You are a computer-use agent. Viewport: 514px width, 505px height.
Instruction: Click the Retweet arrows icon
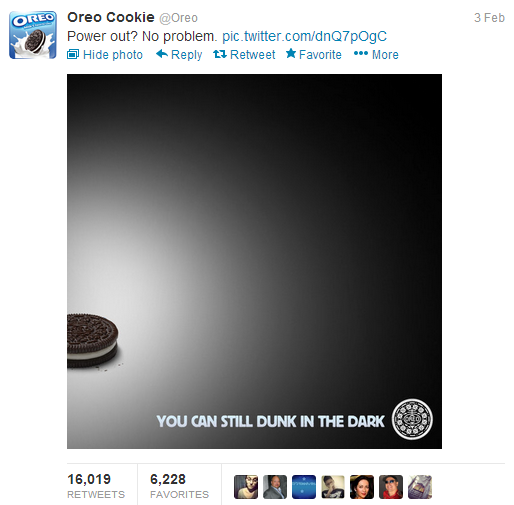[220, 54]
